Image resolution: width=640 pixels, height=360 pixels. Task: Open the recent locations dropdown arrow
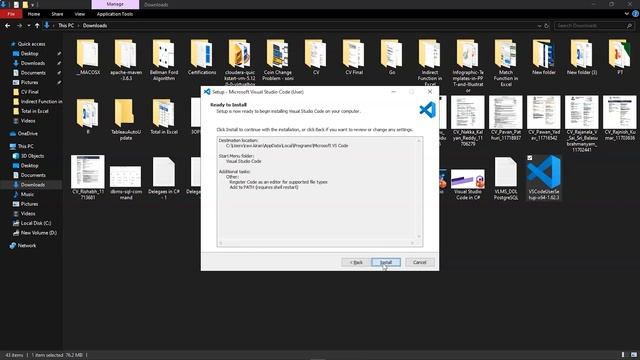pyautogui.click(x=29, y=25)
